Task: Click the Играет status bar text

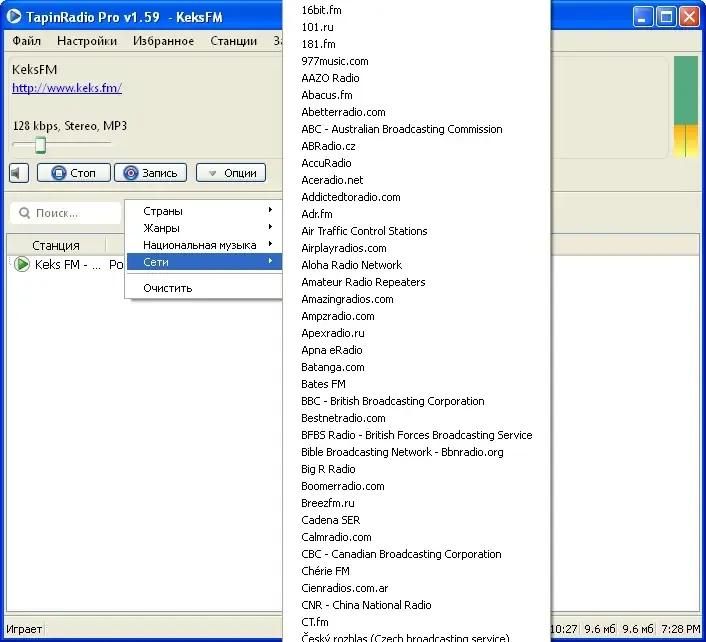Action: click(24, 629)
